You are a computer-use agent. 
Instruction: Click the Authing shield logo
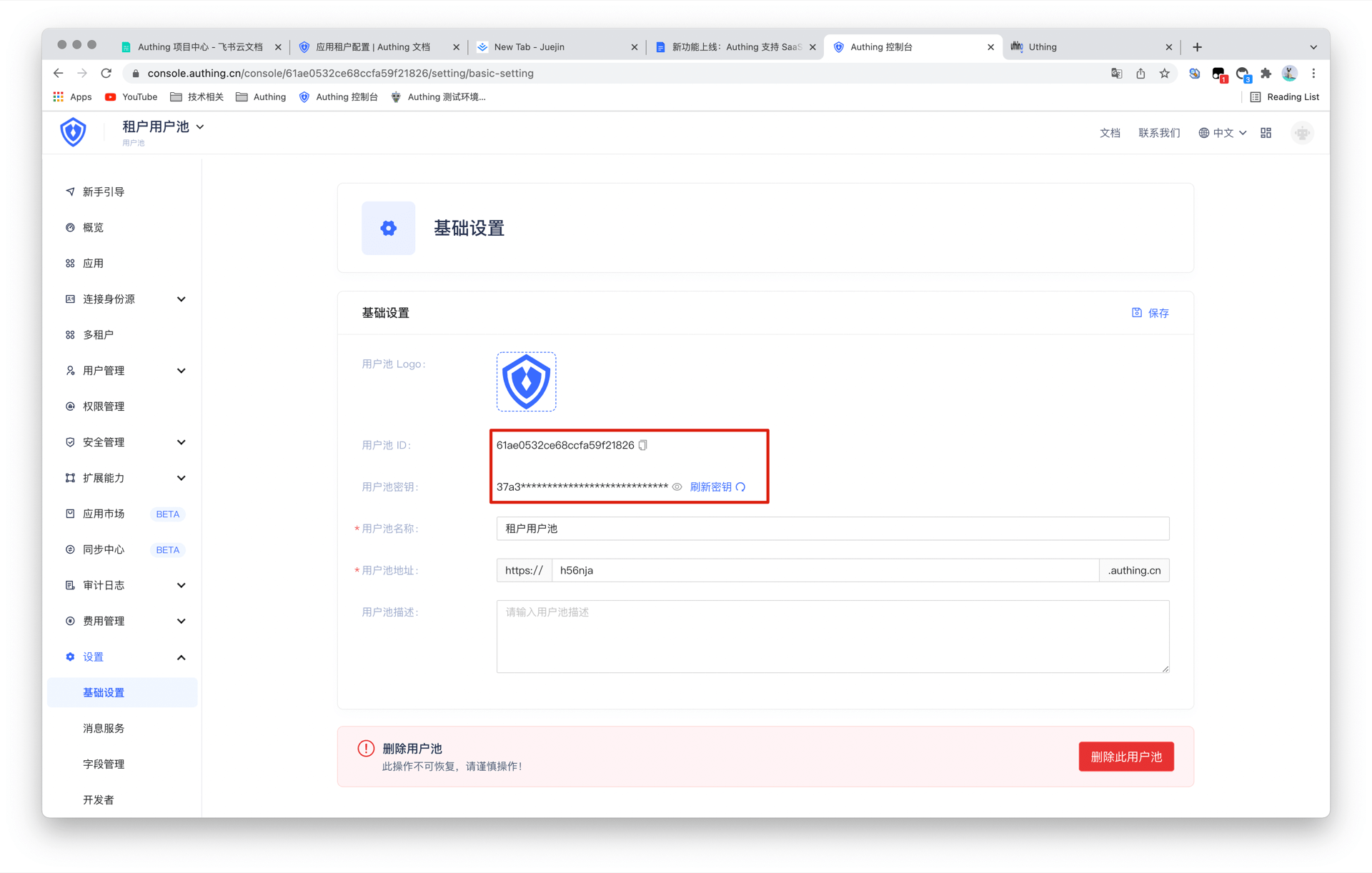pyautogui.click(x=73, y=131)
